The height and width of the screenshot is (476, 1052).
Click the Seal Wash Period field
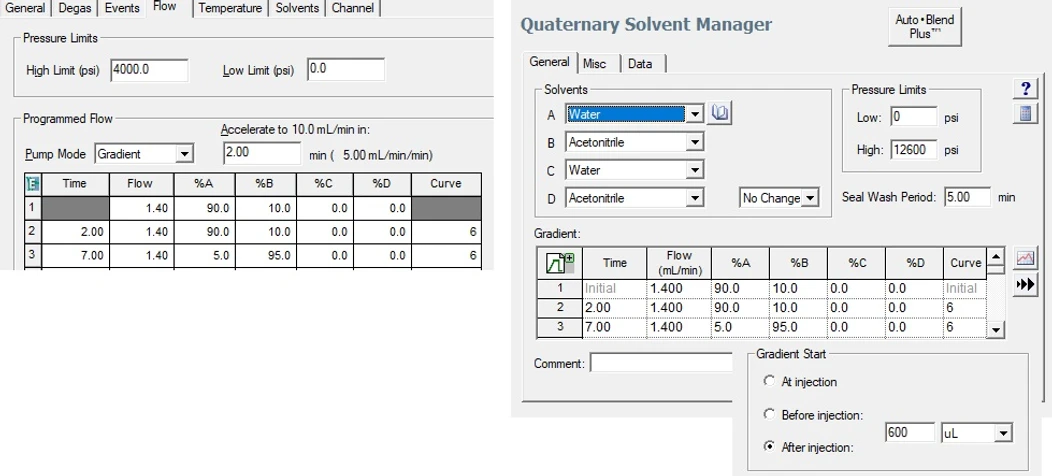click(x=967, y=197)
